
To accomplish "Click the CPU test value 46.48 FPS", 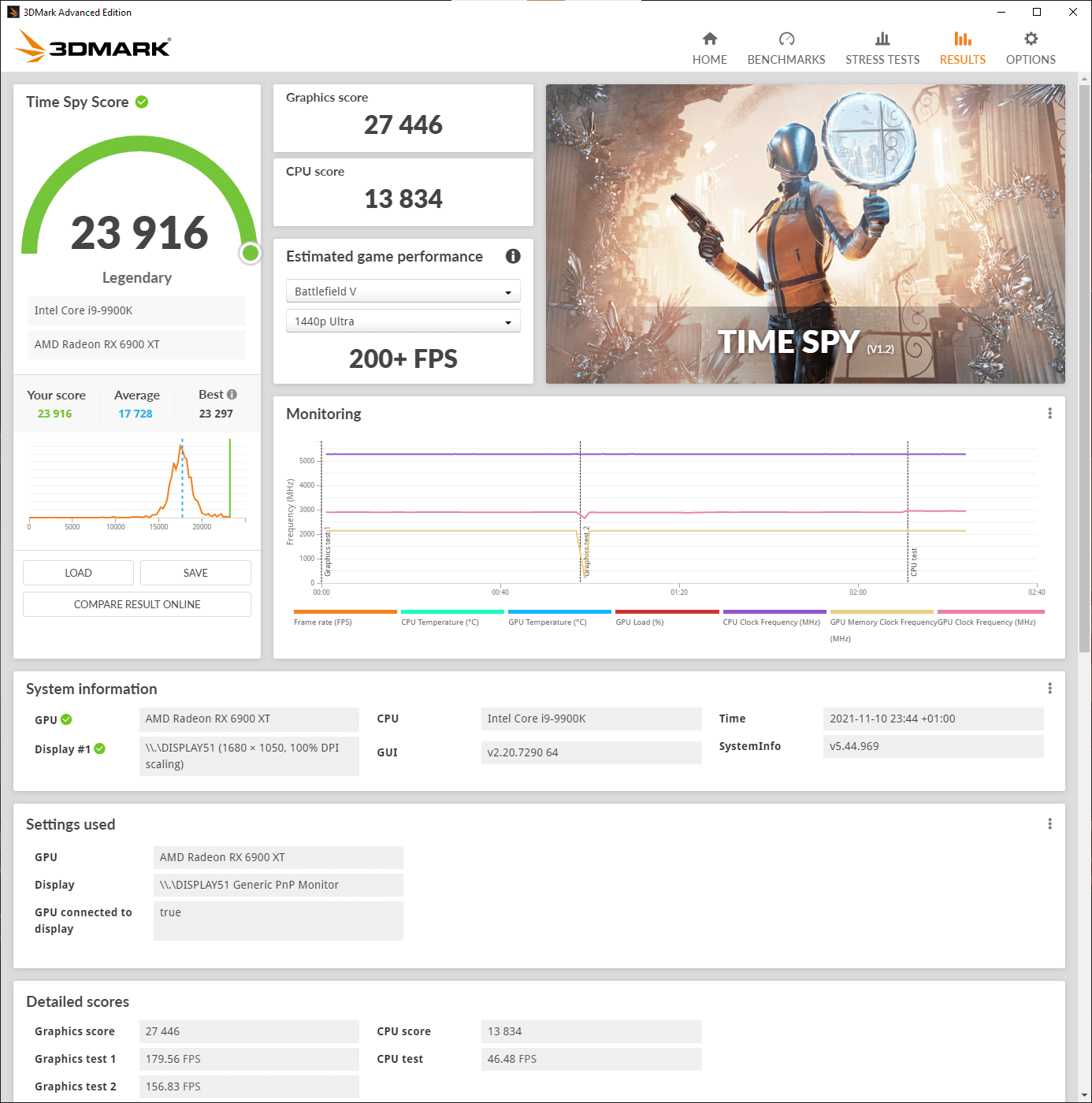I will coord(591,1059).
